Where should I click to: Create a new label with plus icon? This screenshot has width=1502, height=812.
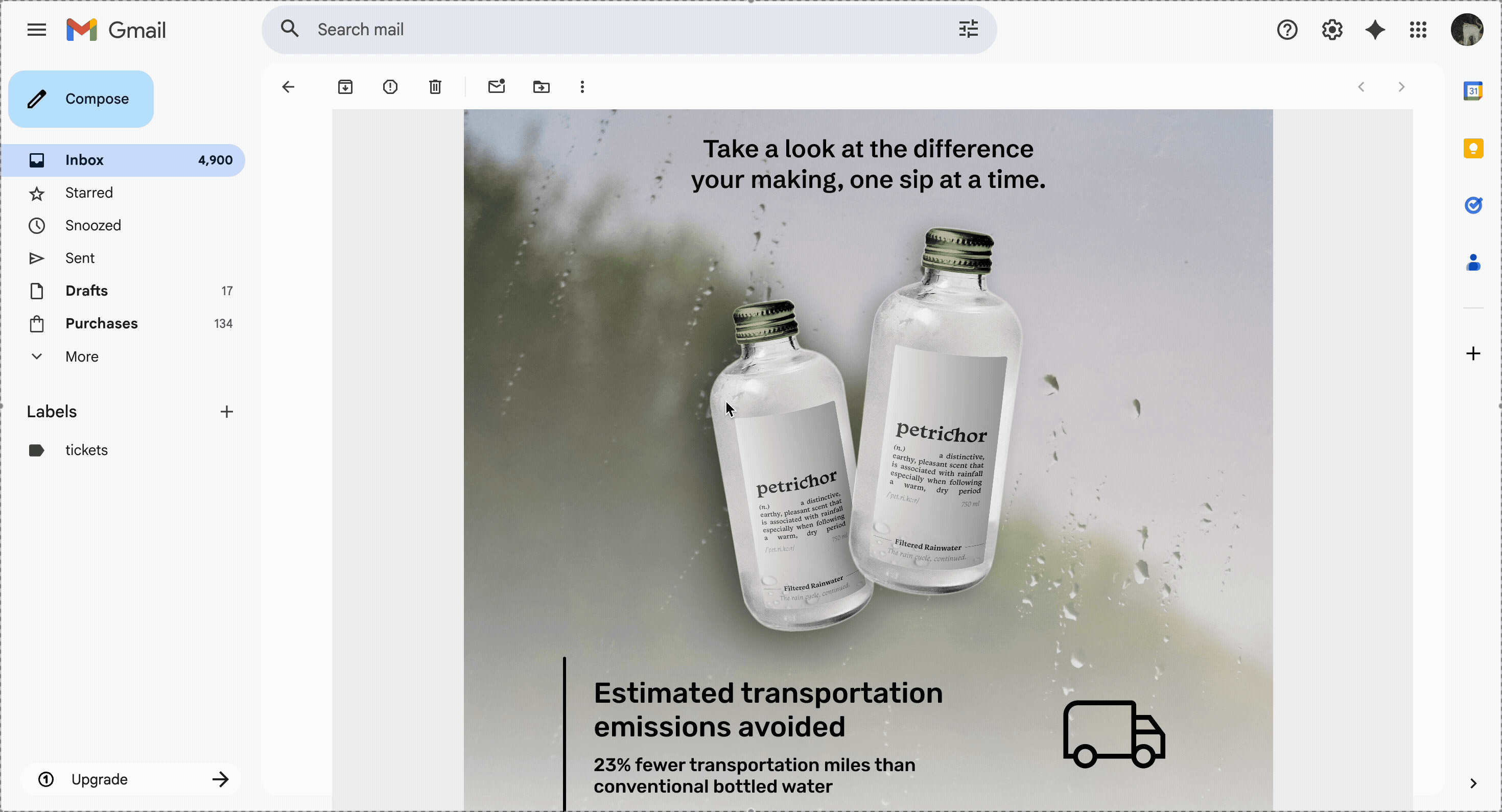click(226, 412)
